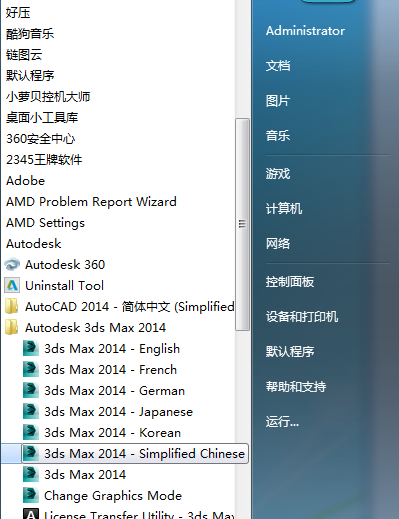This screenshot has height=519, width=399.
Task: Expand the 2345王牌软件 folder
Action: pyautogui.click(x=44, y=160)
